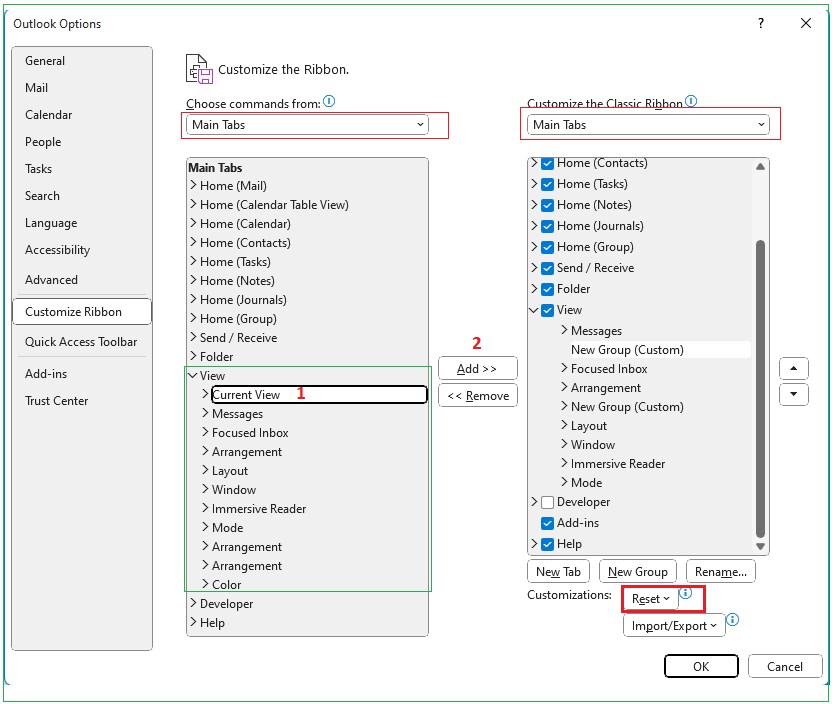
Task: Uncheck Home (Group) checkbox
Action: (x=548, y=247)
